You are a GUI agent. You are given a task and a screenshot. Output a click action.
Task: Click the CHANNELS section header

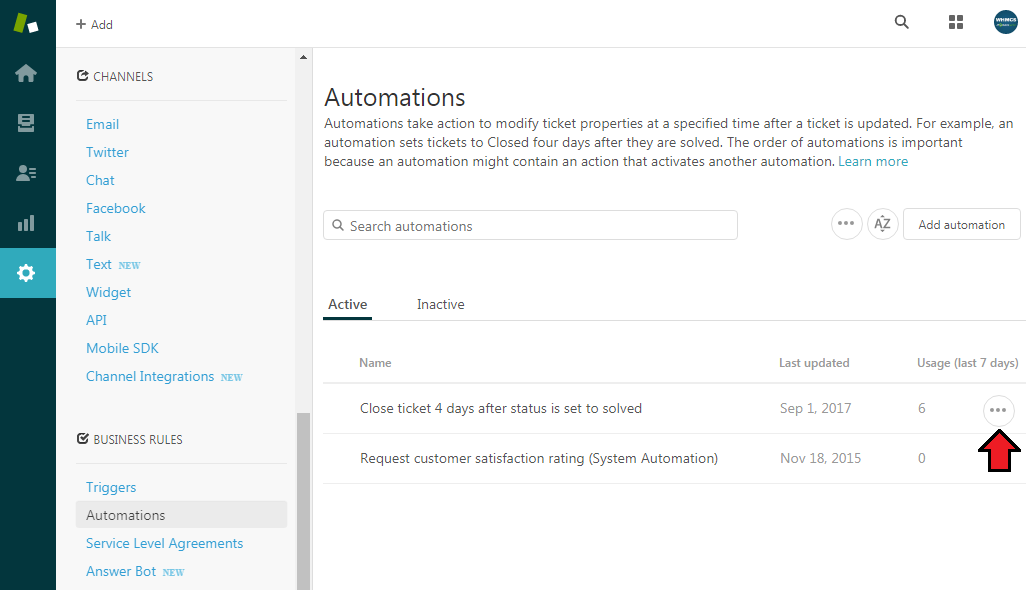click(116, 76)
